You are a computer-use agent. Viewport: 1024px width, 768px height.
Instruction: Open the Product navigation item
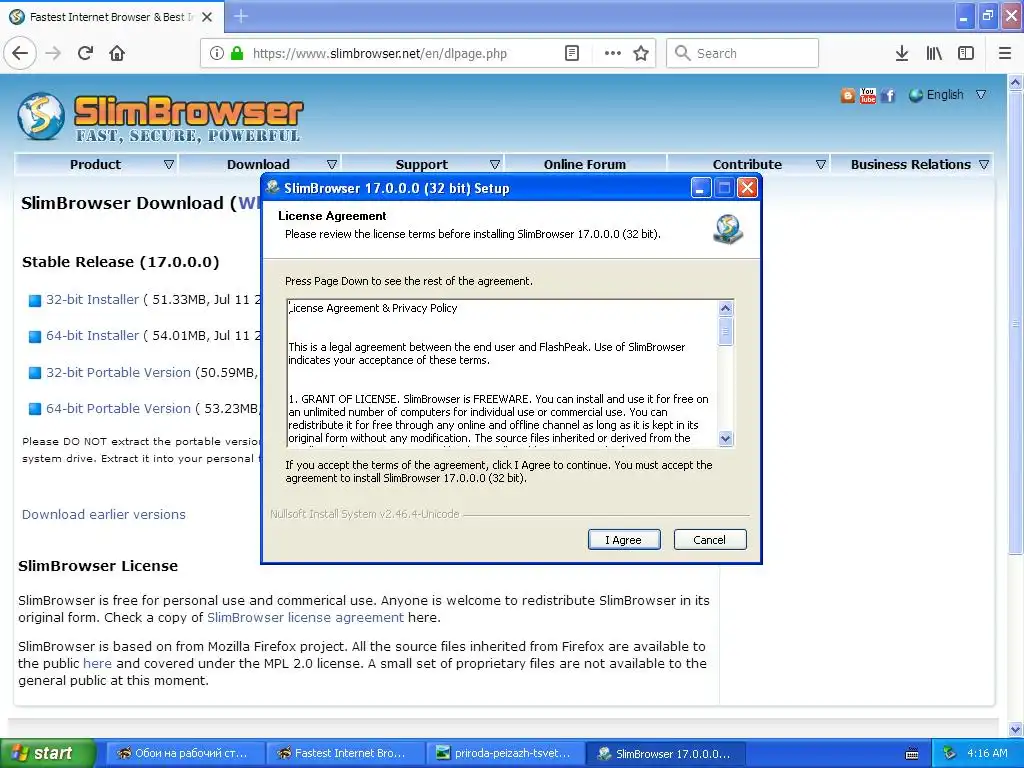95,165
